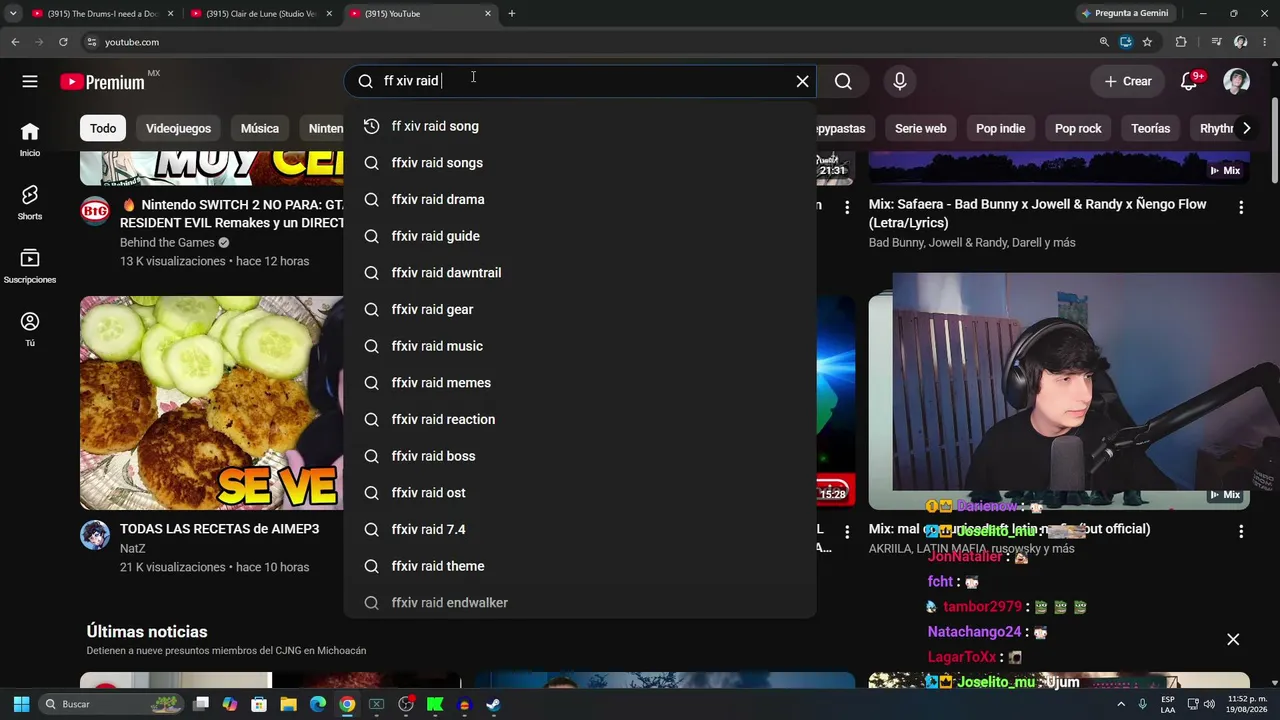Choose the 'ffxiv raid ost' suggestion
The image size is (1280, 720).
[x=580, y=493]
